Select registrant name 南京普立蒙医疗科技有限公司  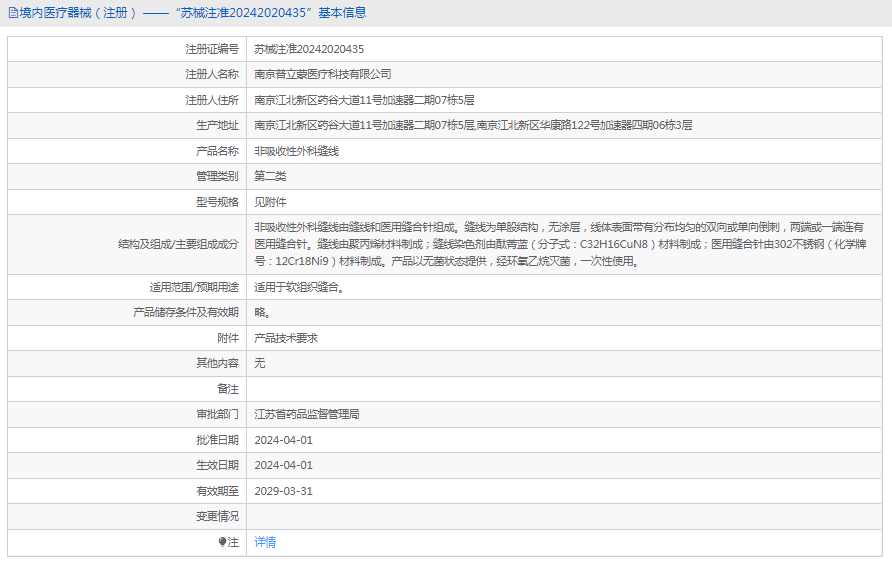click(323, 74)
